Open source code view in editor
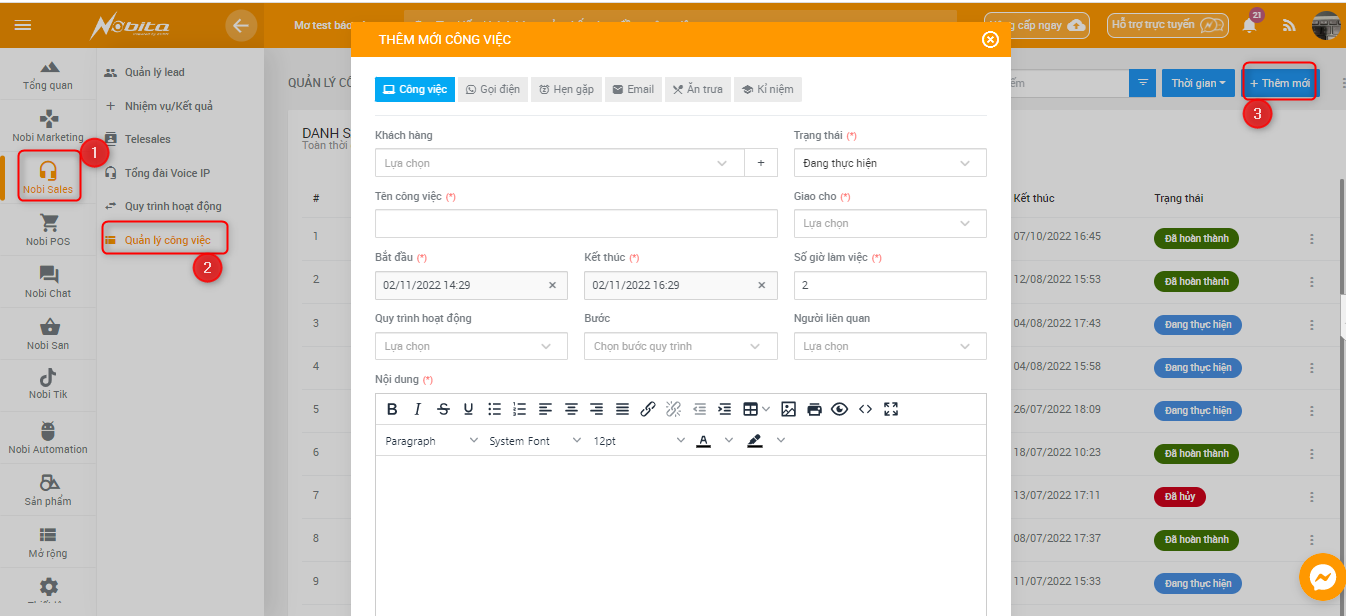The height and width of the screenshot is (616, 1346). coord(865,409)
